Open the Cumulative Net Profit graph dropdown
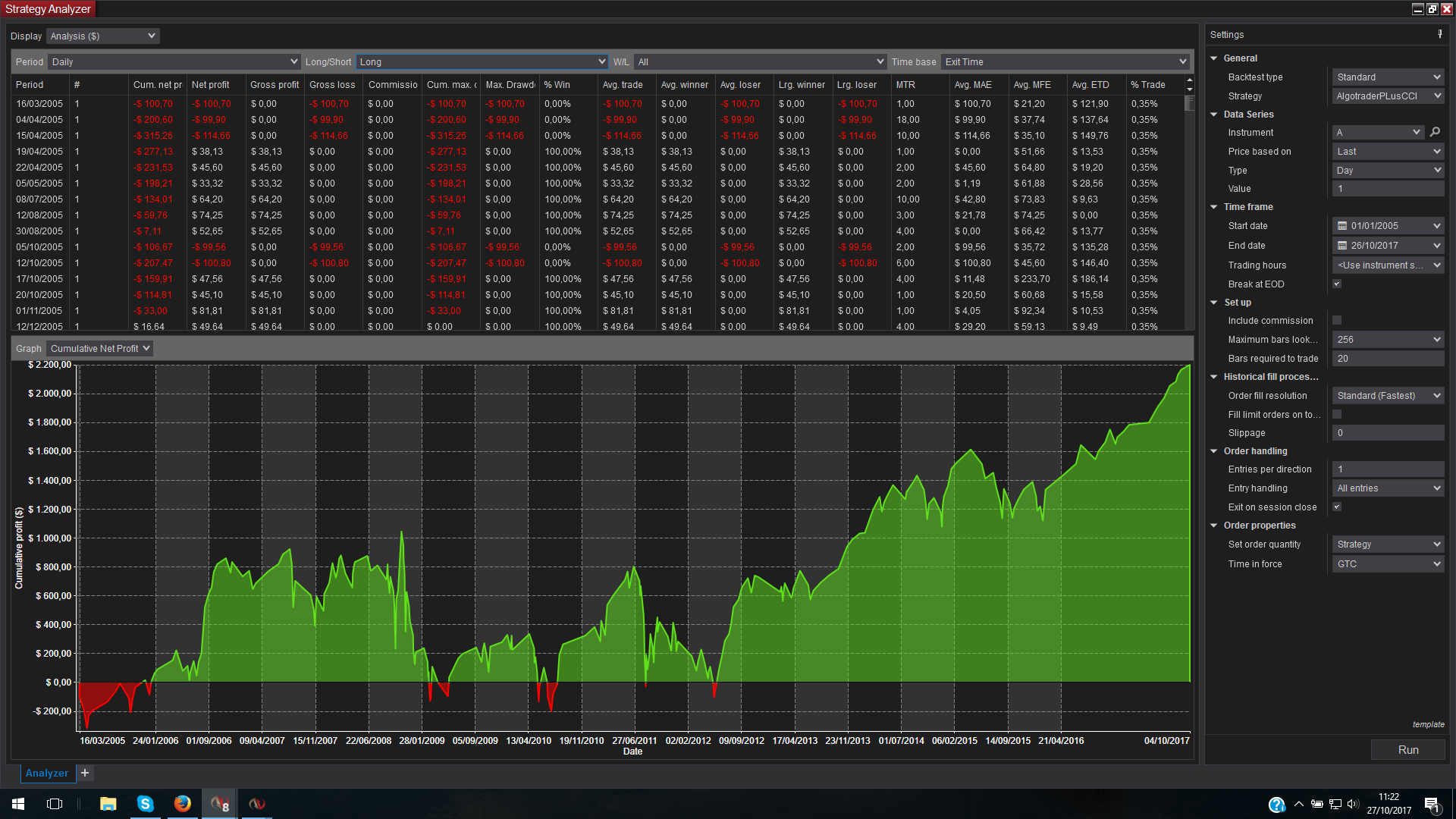The height and width of the screenshot is (819, 1456). click(x=99, y=348)
